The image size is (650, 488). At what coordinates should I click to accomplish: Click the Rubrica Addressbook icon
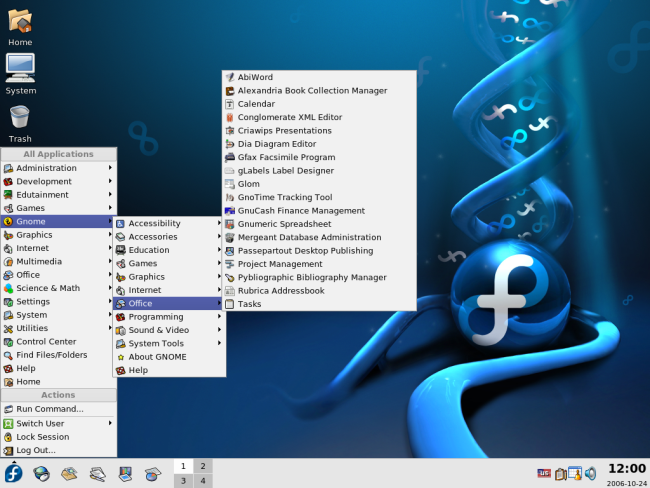click(x=230, y=291)
